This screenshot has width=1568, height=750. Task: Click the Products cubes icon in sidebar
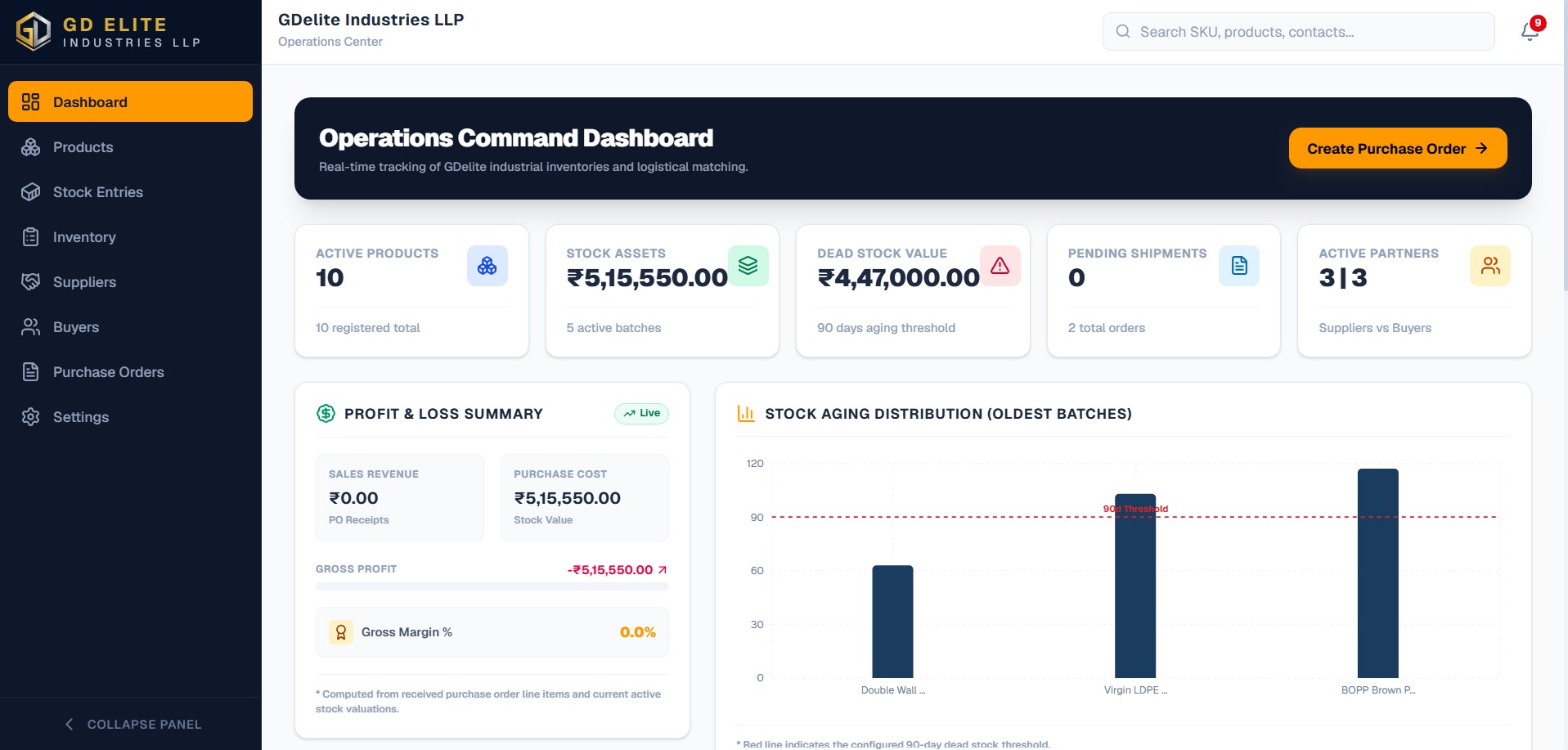point(30,146)
